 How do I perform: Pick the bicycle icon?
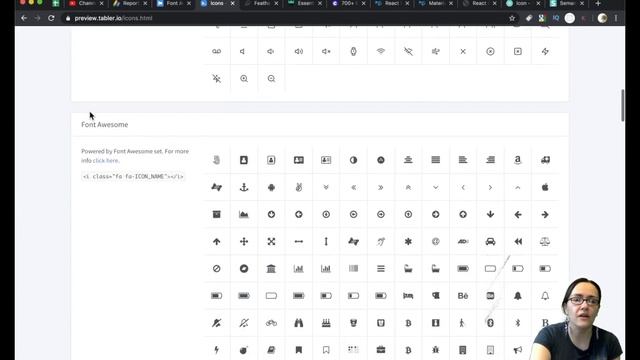(271, 323)
